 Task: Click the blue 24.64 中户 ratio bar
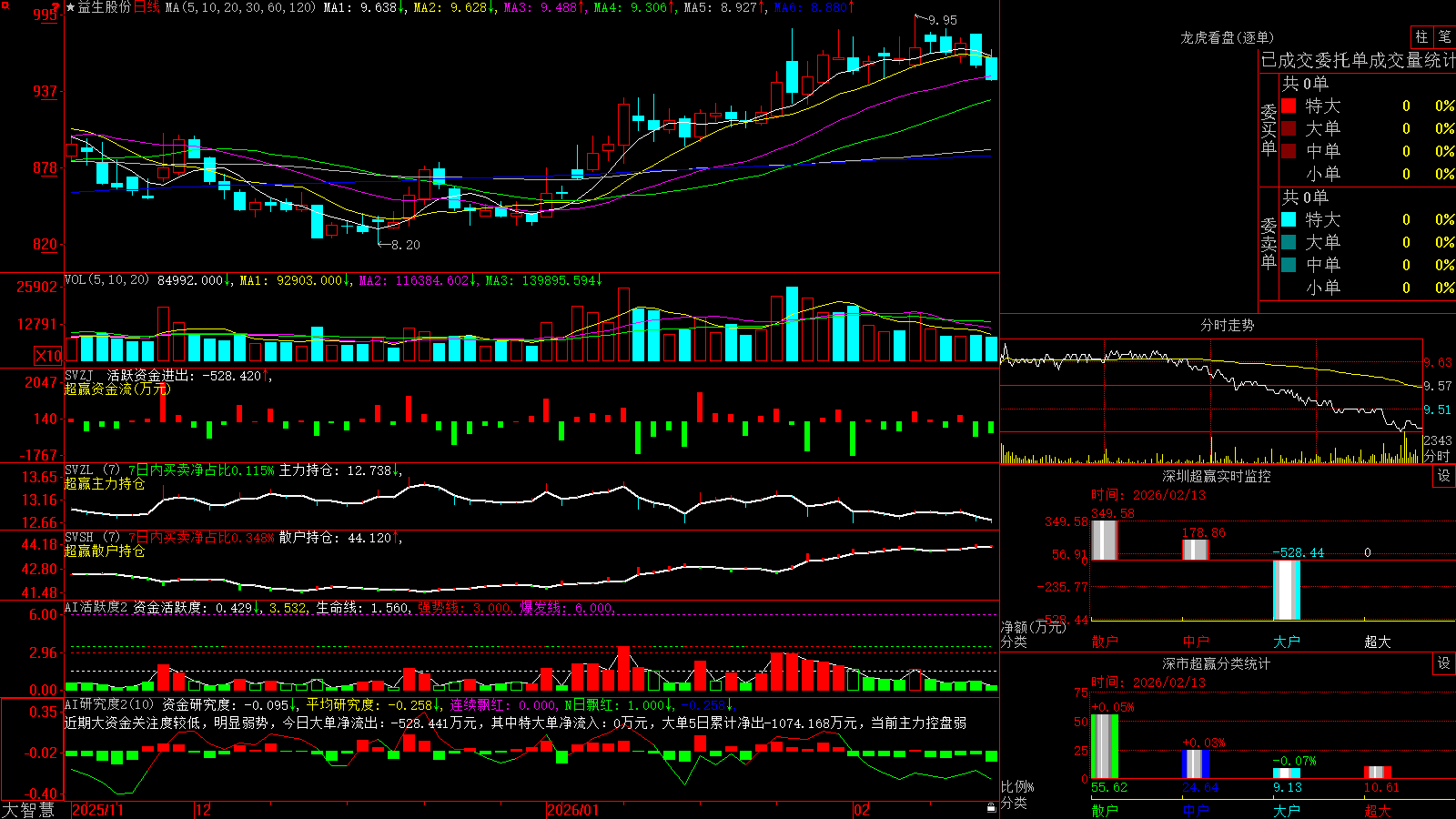(1196, 764)
